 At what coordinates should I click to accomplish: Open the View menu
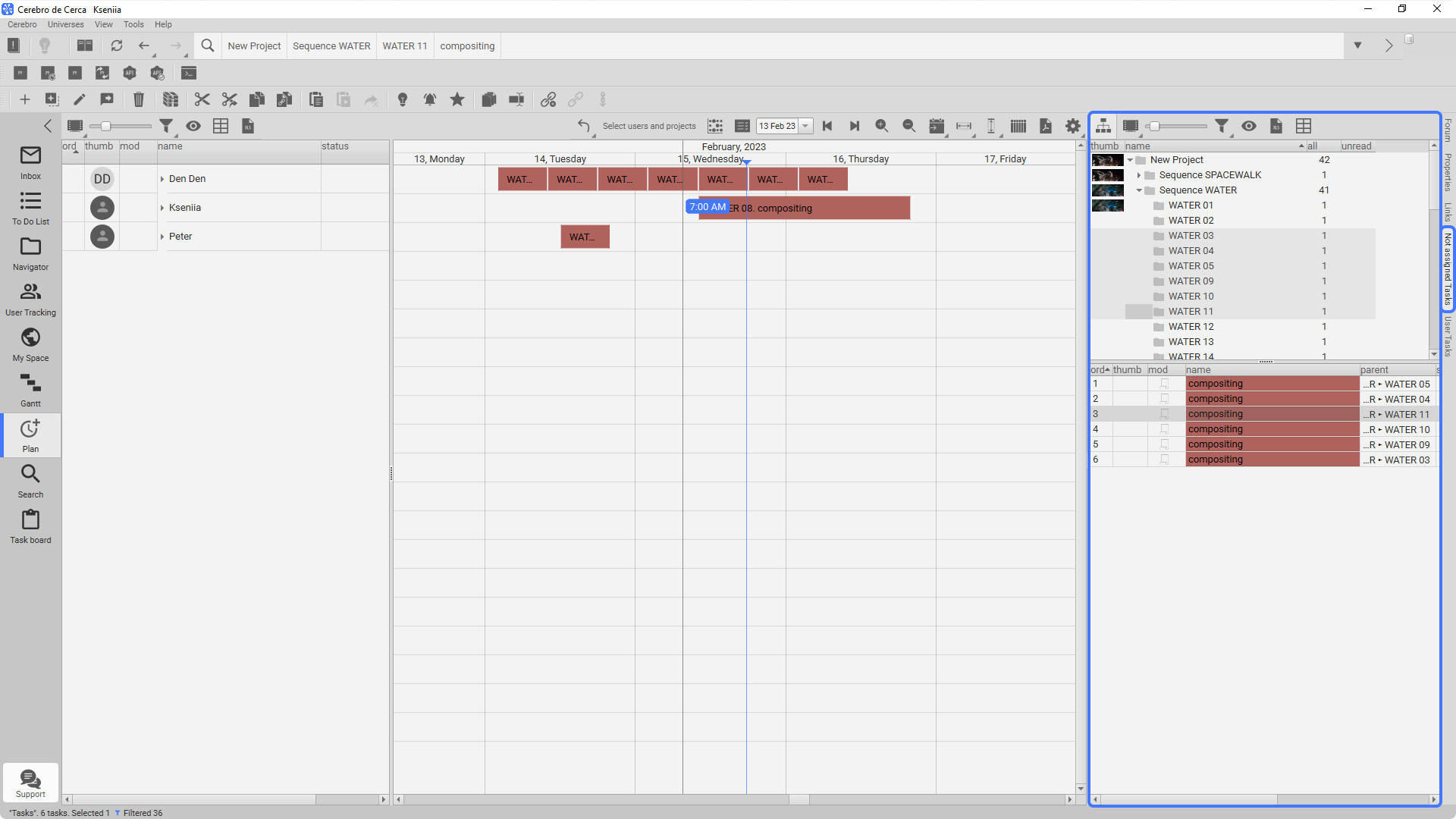(104, 24)
